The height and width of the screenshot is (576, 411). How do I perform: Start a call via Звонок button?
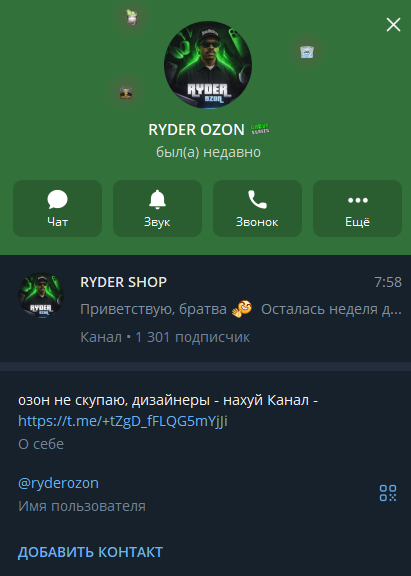(x=257, y=208)
